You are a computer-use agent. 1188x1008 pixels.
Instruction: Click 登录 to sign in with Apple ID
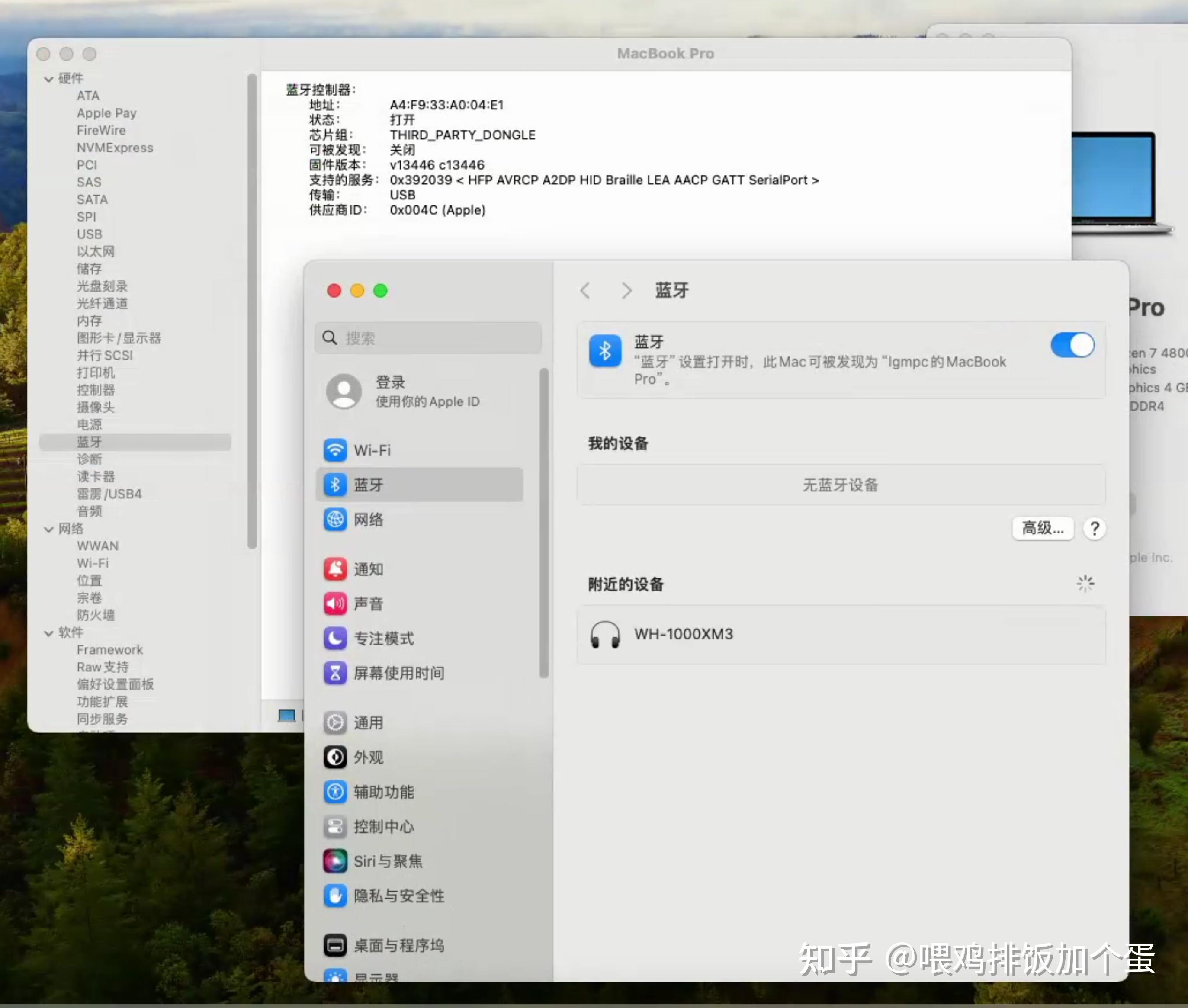(x=390, y=382)
